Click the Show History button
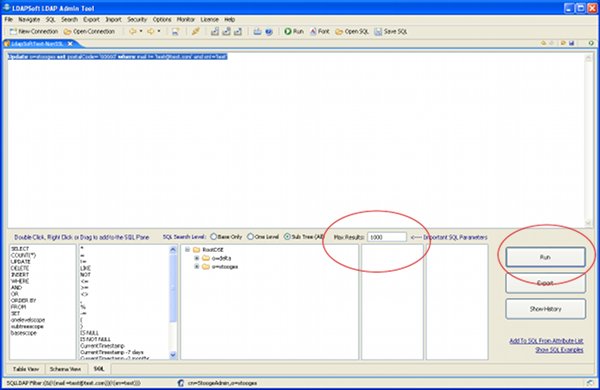 click(545, 309)
